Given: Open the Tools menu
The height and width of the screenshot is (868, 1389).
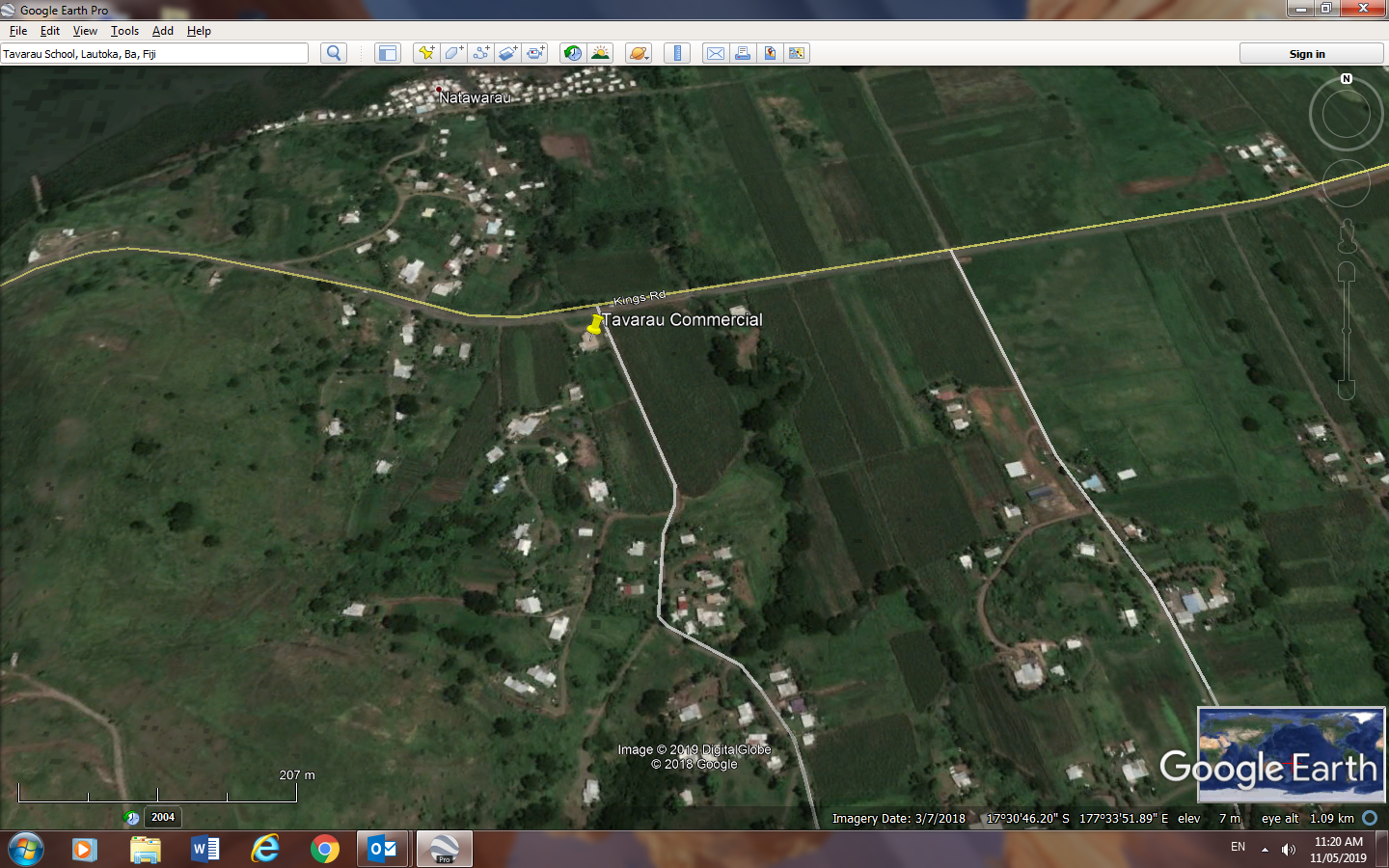Looking at the screenshot, I should 124,31.
